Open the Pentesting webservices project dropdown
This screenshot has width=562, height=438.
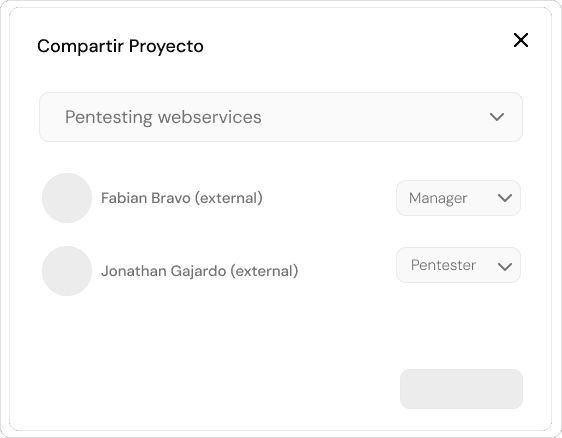point(281,117)
